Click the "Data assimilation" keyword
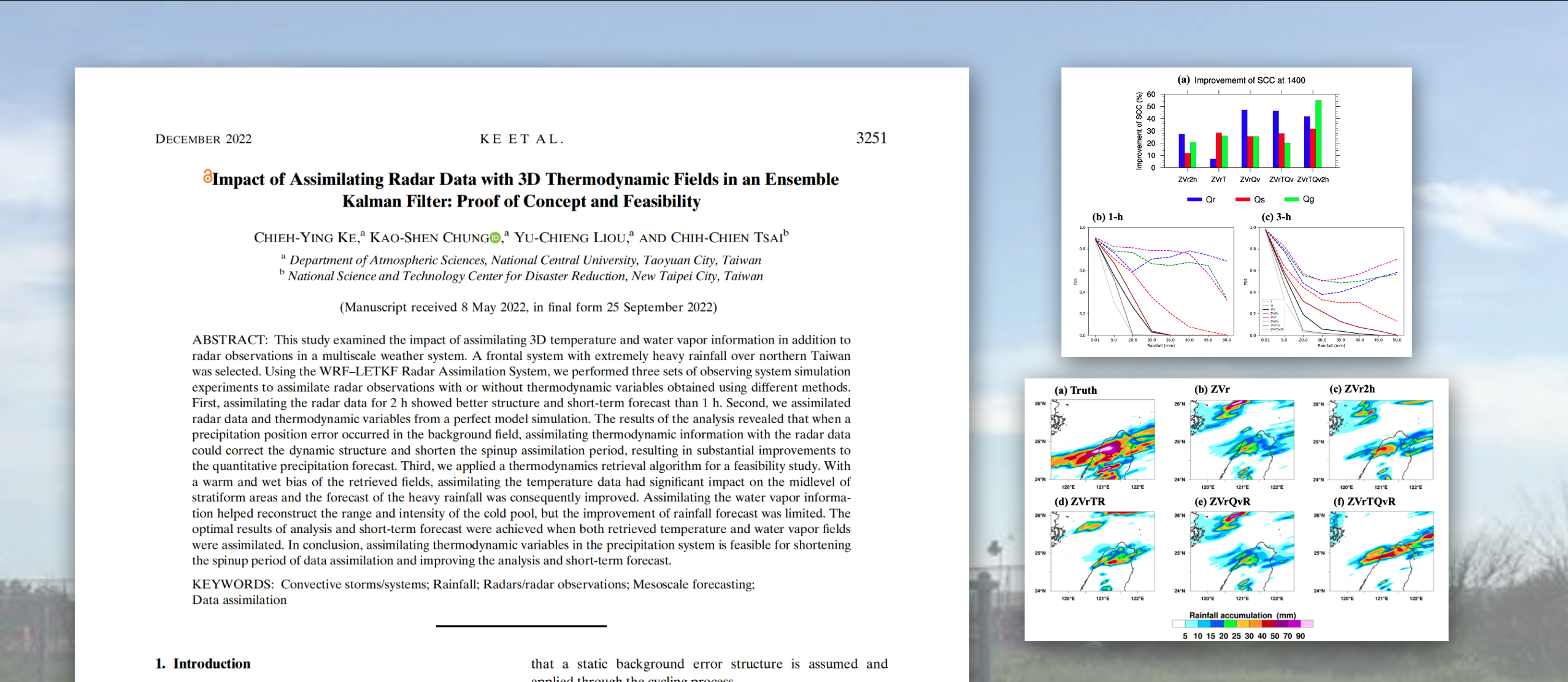The height and width of the screenshot is (682, 1568). [239, 600]
